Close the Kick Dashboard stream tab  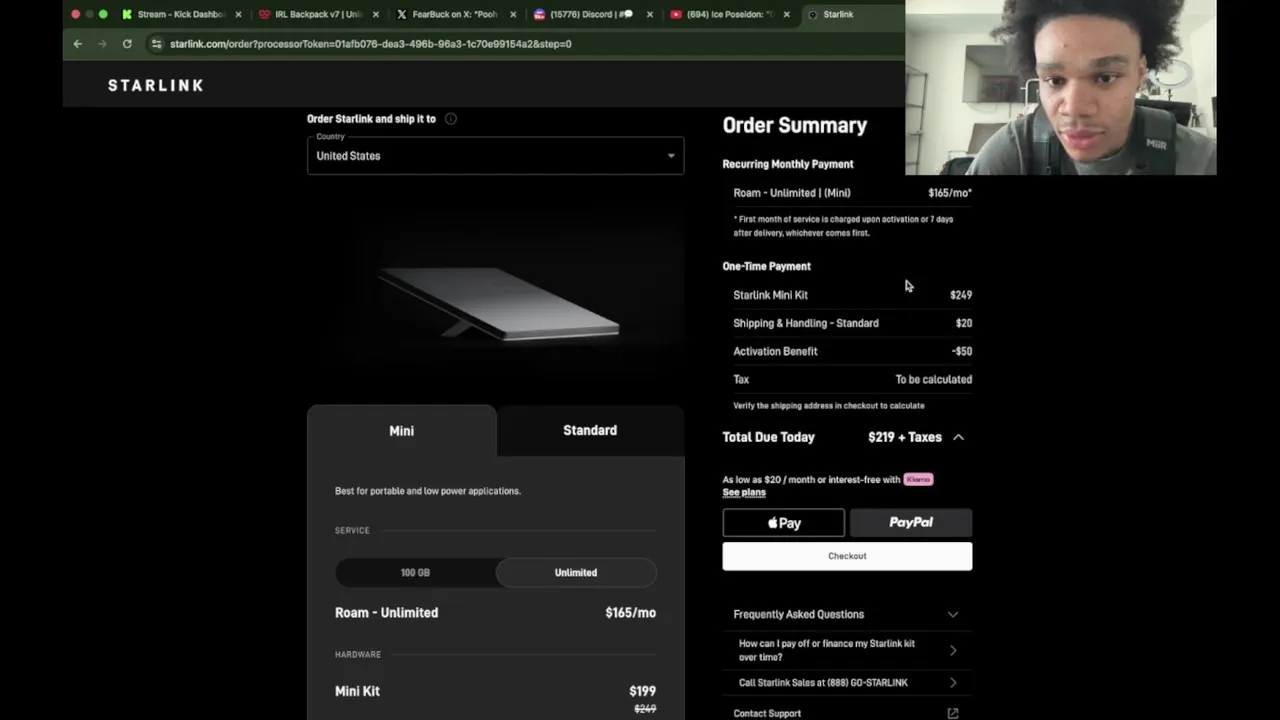click(238, 15)
